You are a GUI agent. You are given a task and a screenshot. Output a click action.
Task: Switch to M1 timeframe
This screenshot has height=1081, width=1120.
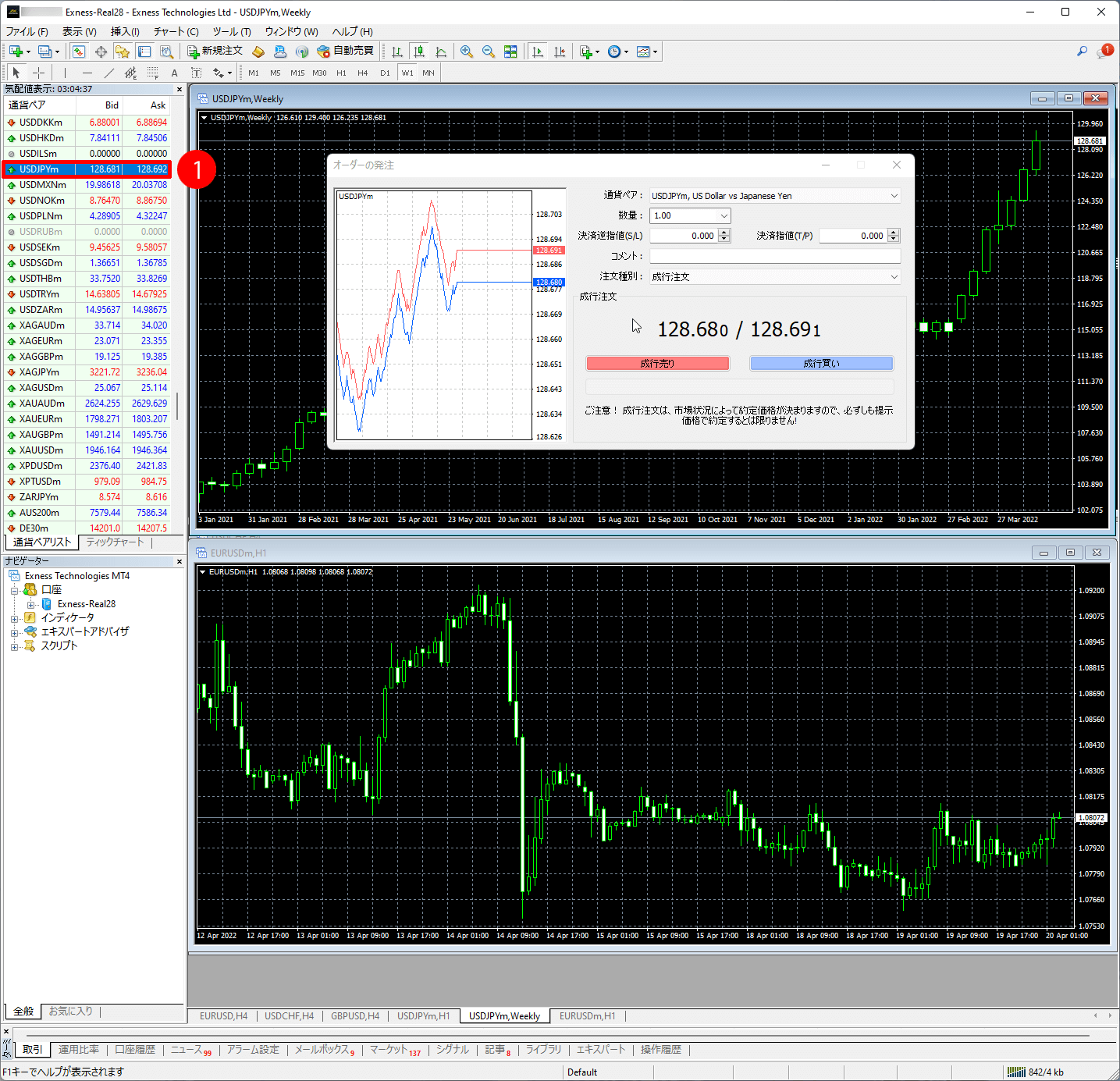(x=254, y=73)
